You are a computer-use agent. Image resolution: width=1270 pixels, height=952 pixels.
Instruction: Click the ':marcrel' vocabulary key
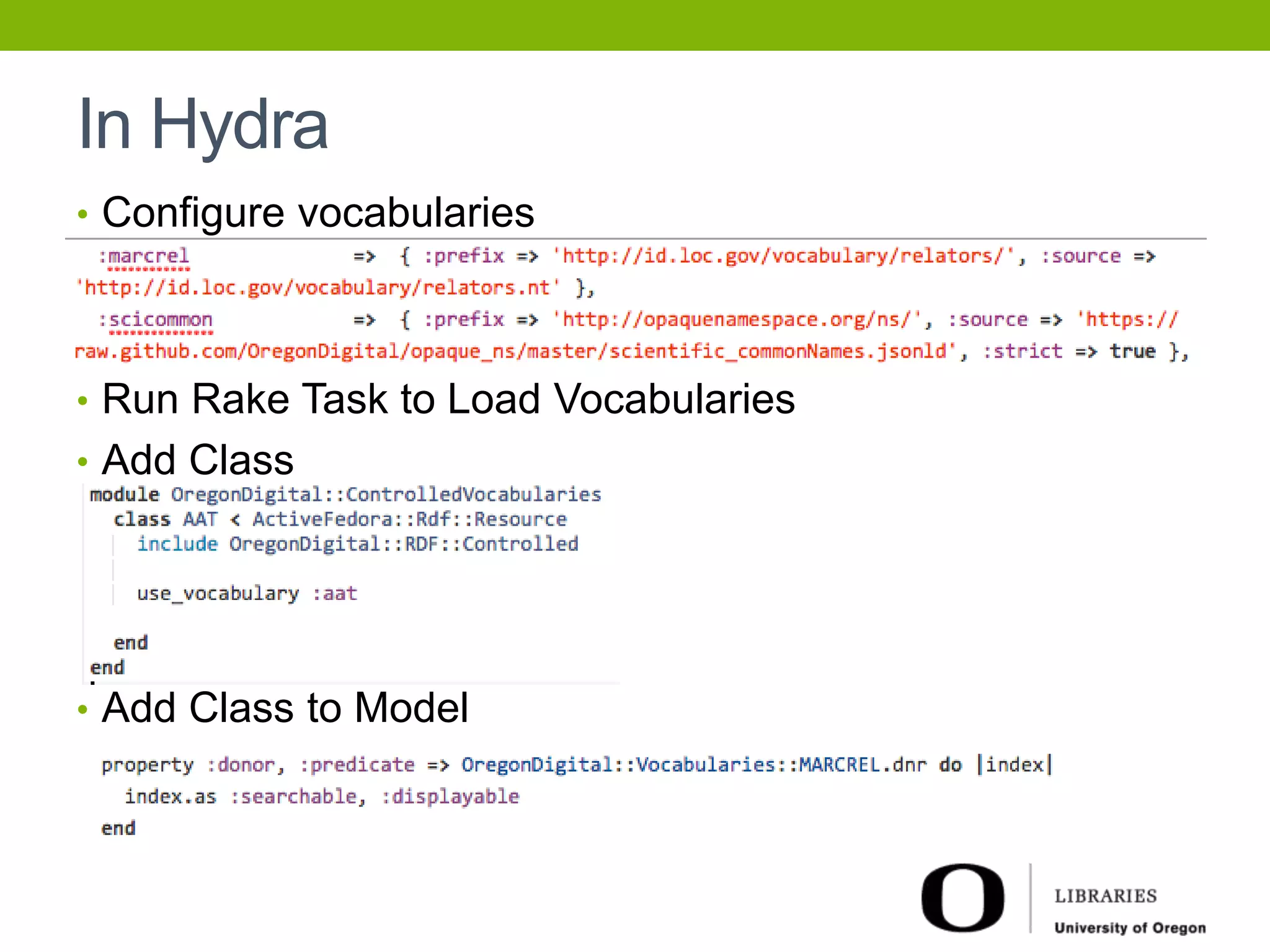pyautogui.click(x=144, y=256)
